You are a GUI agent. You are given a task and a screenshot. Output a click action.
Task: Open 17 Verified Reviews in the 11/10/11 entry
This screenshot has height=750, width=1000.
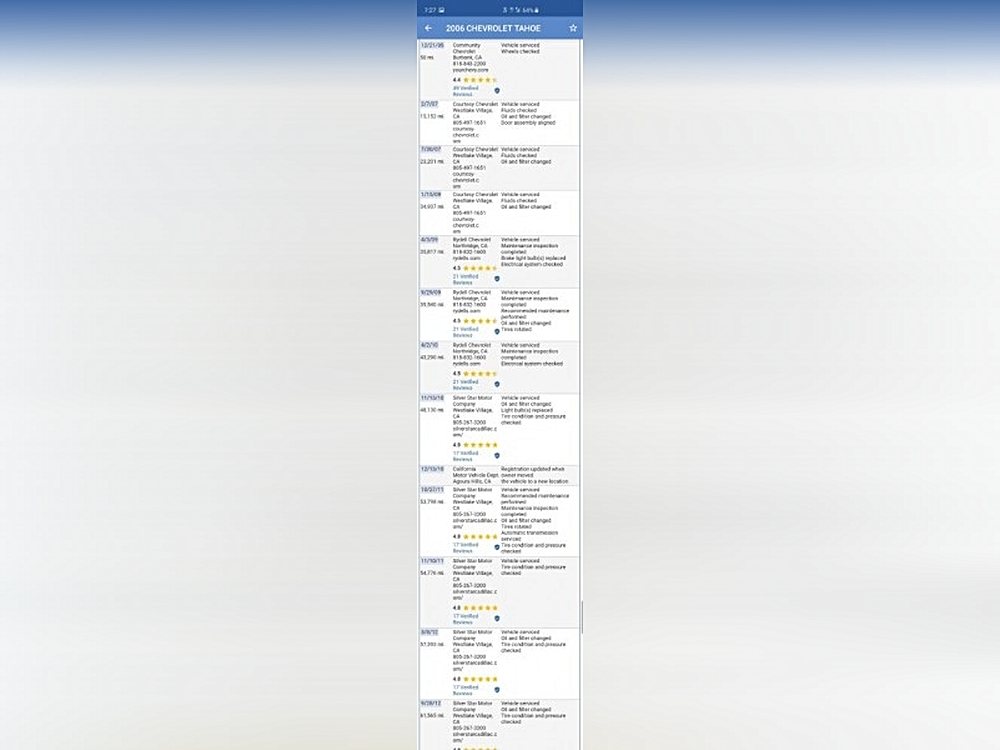pos(465,618)
